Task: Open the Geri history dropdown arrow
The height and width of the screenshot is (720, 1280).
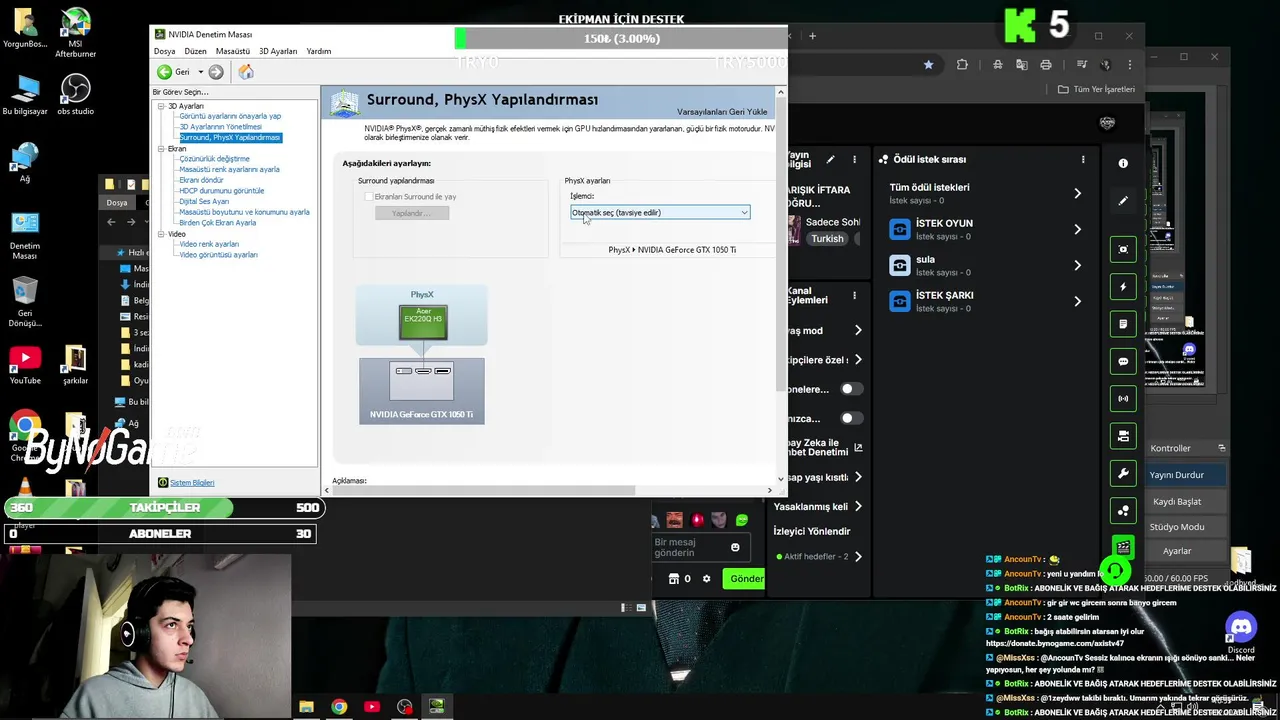Action: (x=200, y=72)
